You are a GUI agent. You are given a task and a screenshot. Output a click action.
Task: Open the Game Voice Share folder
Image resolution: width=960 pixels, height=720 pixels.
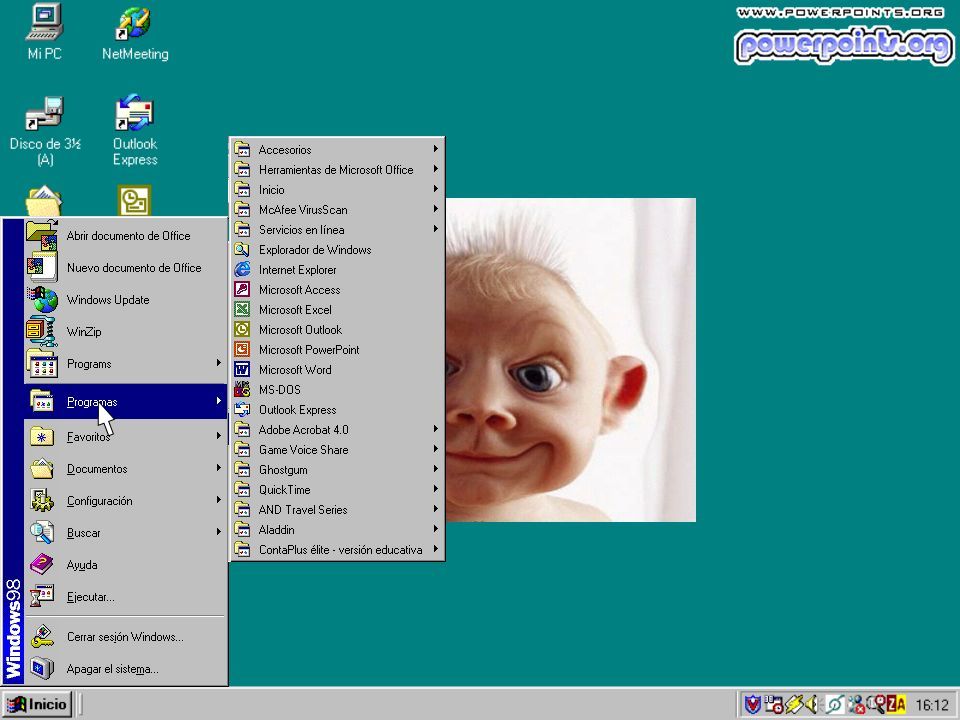[337, 449]
